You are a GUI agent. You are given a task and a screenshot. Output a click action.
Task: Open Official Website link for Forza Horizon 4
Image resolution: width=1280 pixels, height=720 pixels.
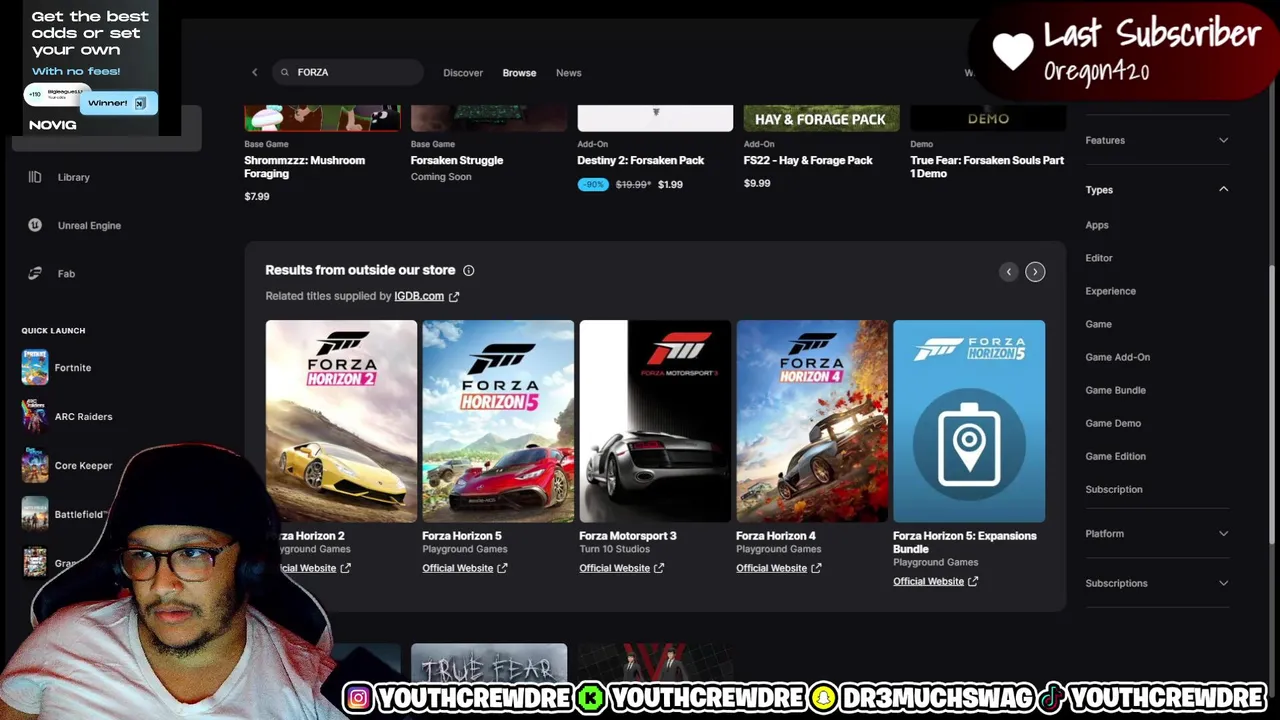(x=771, y=568)
